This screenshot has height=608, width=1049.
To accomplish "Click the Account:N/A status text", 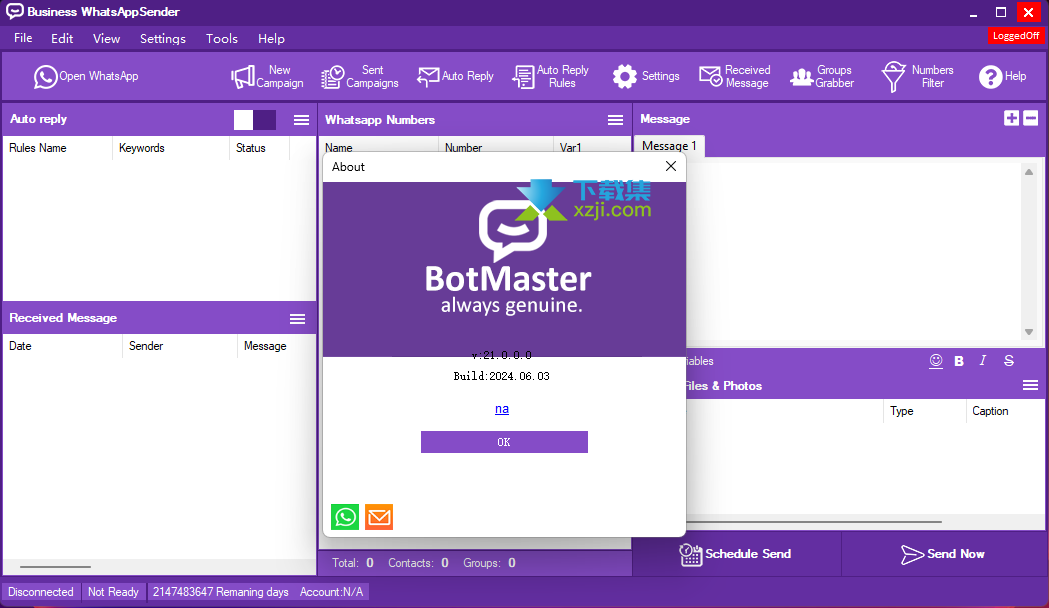I will 332,592.
